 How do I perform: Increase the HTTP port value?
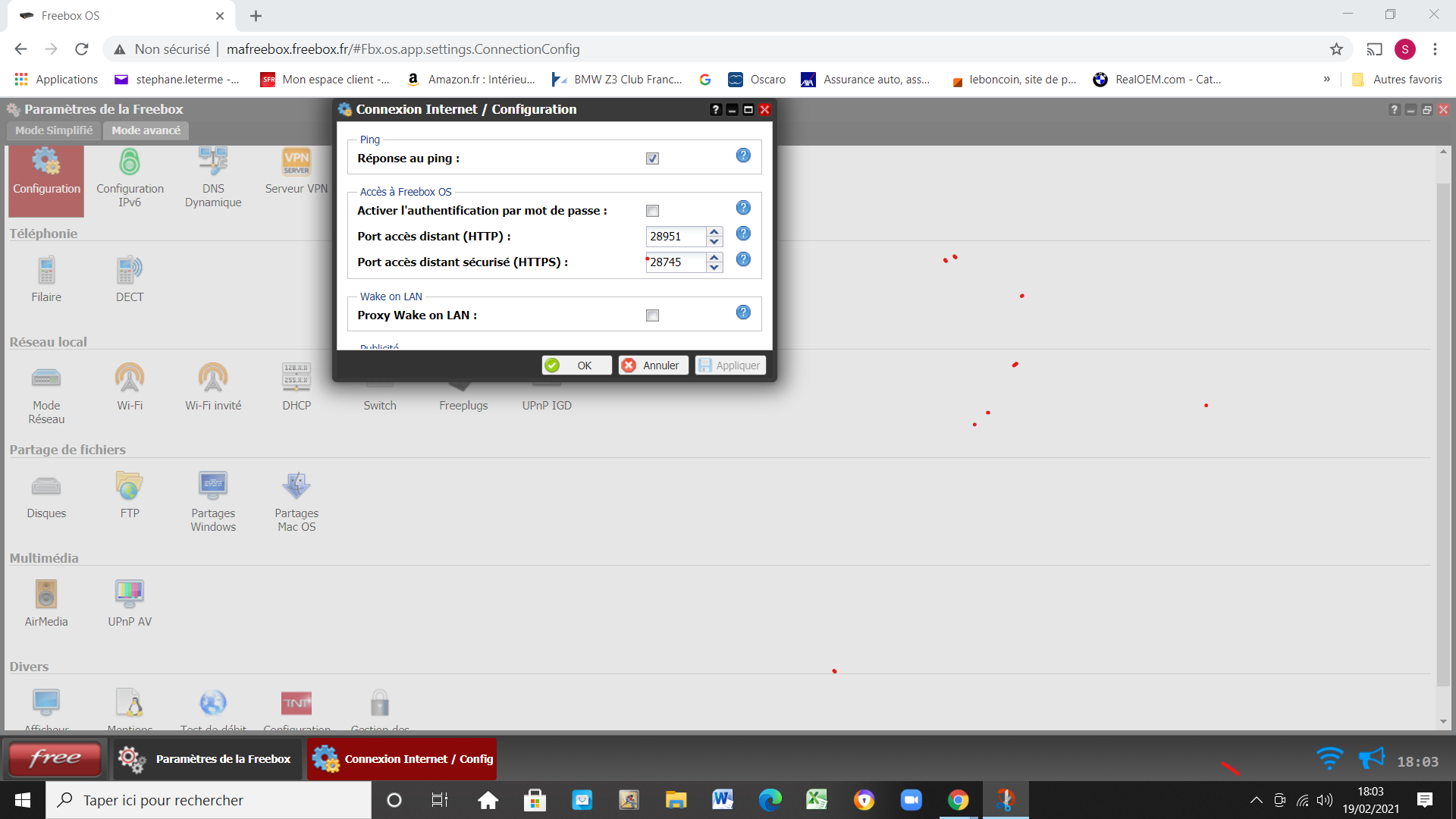coord(714,231)
